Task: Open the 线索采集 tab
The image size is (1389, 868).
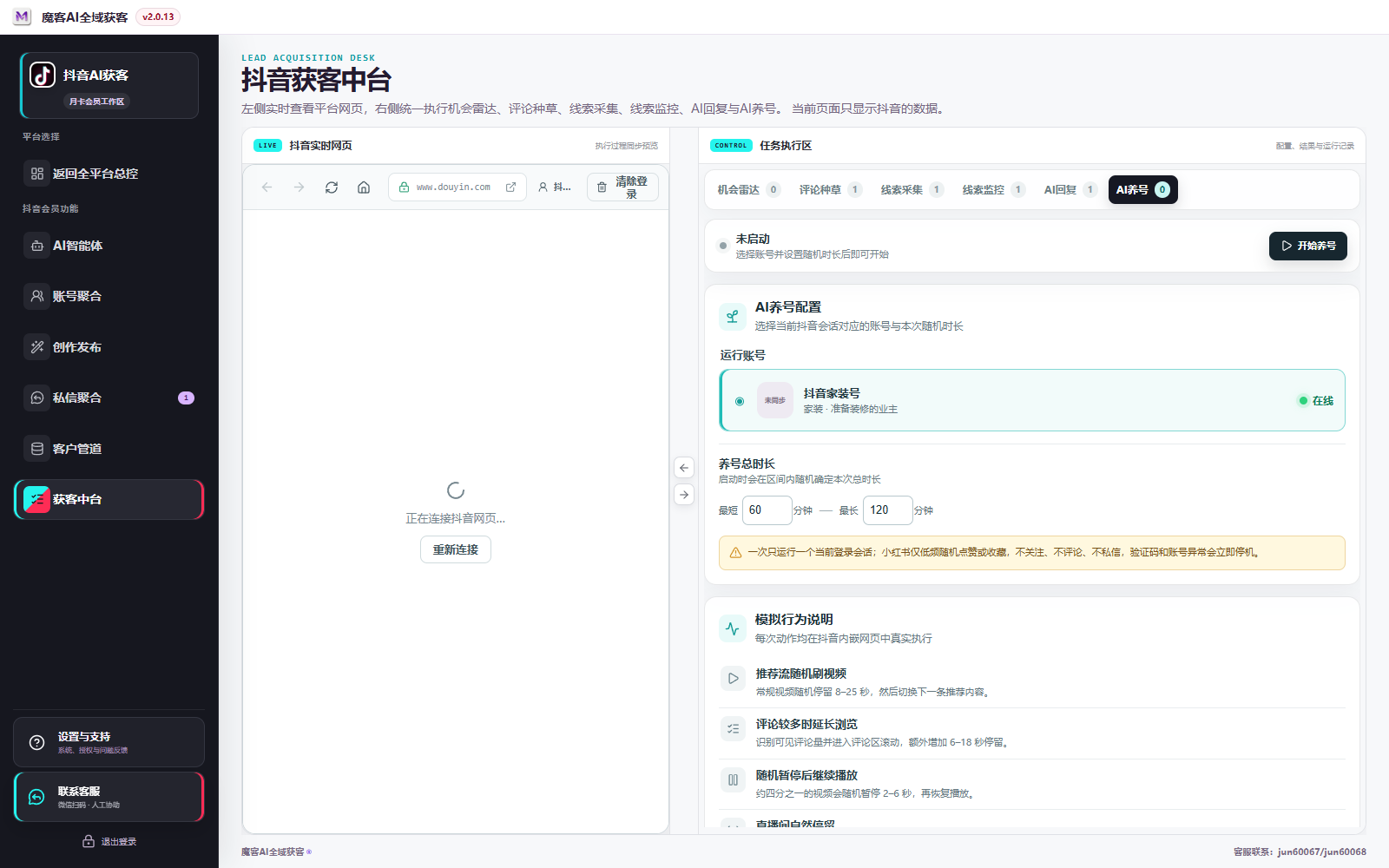Action: point(912,190)
